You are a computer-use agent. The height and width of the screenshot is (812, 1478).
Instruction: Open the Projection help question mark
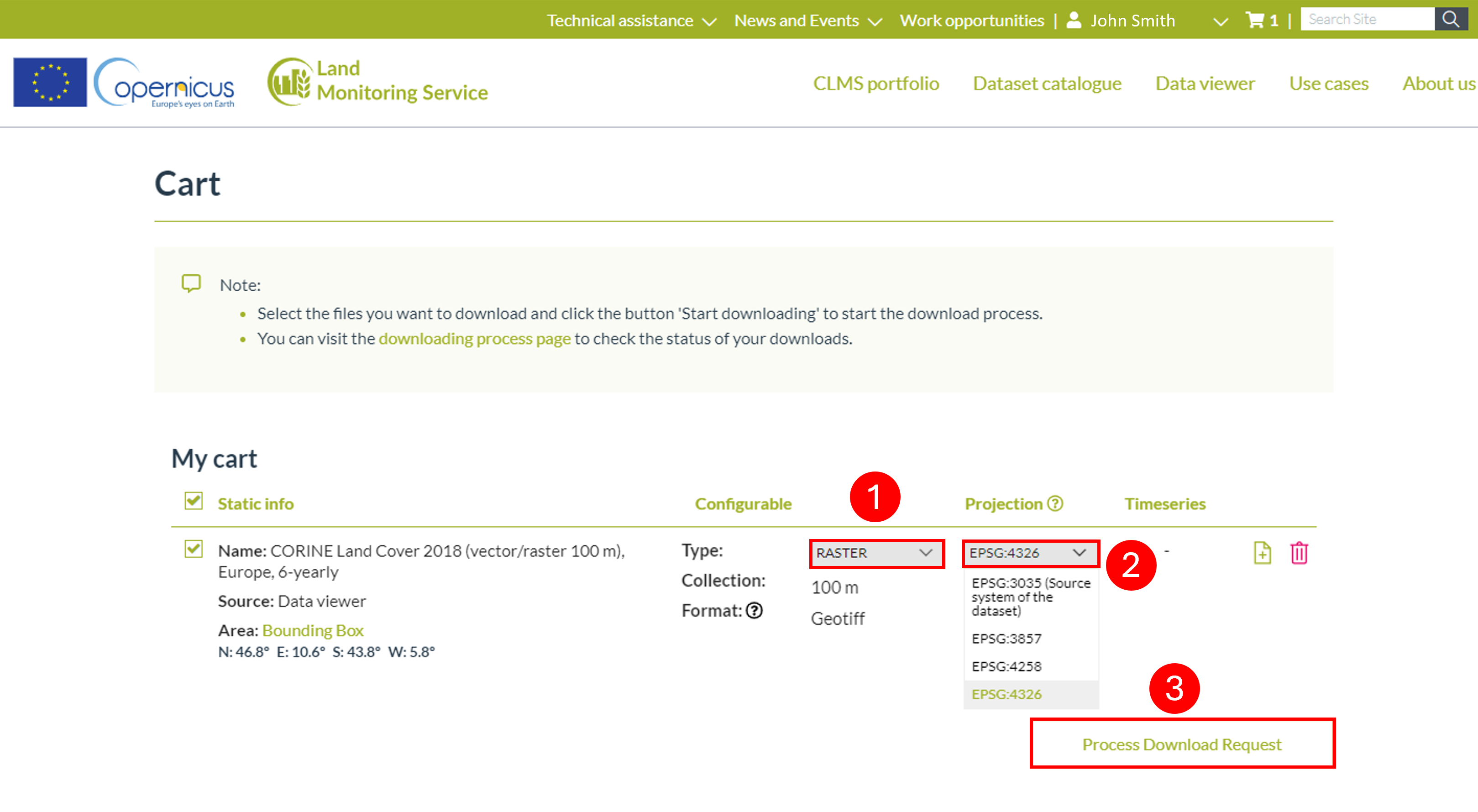(x=1055, y=504)
